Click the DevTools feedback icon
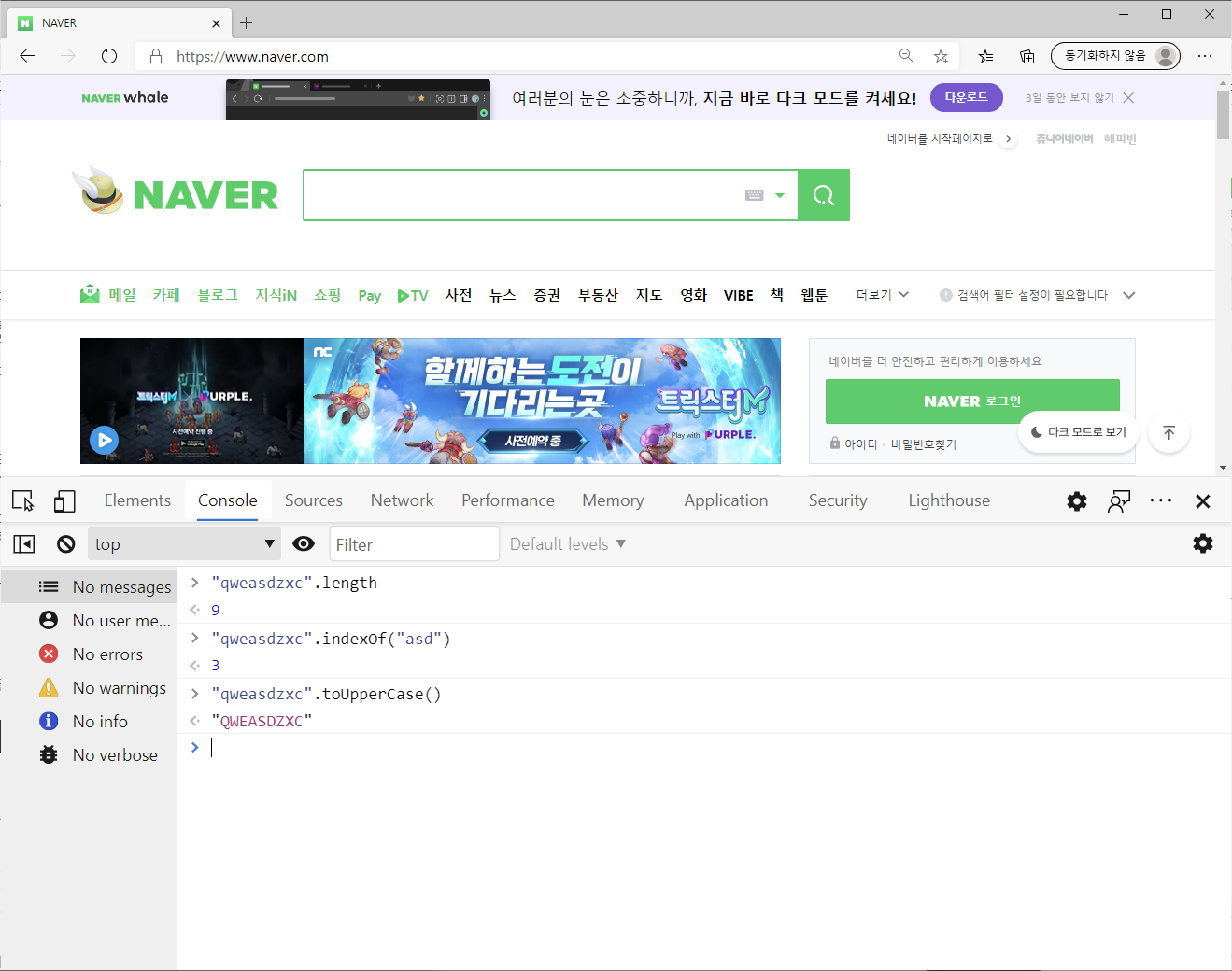Screen dimensions: 1232x971 [x=1119, y=501]
